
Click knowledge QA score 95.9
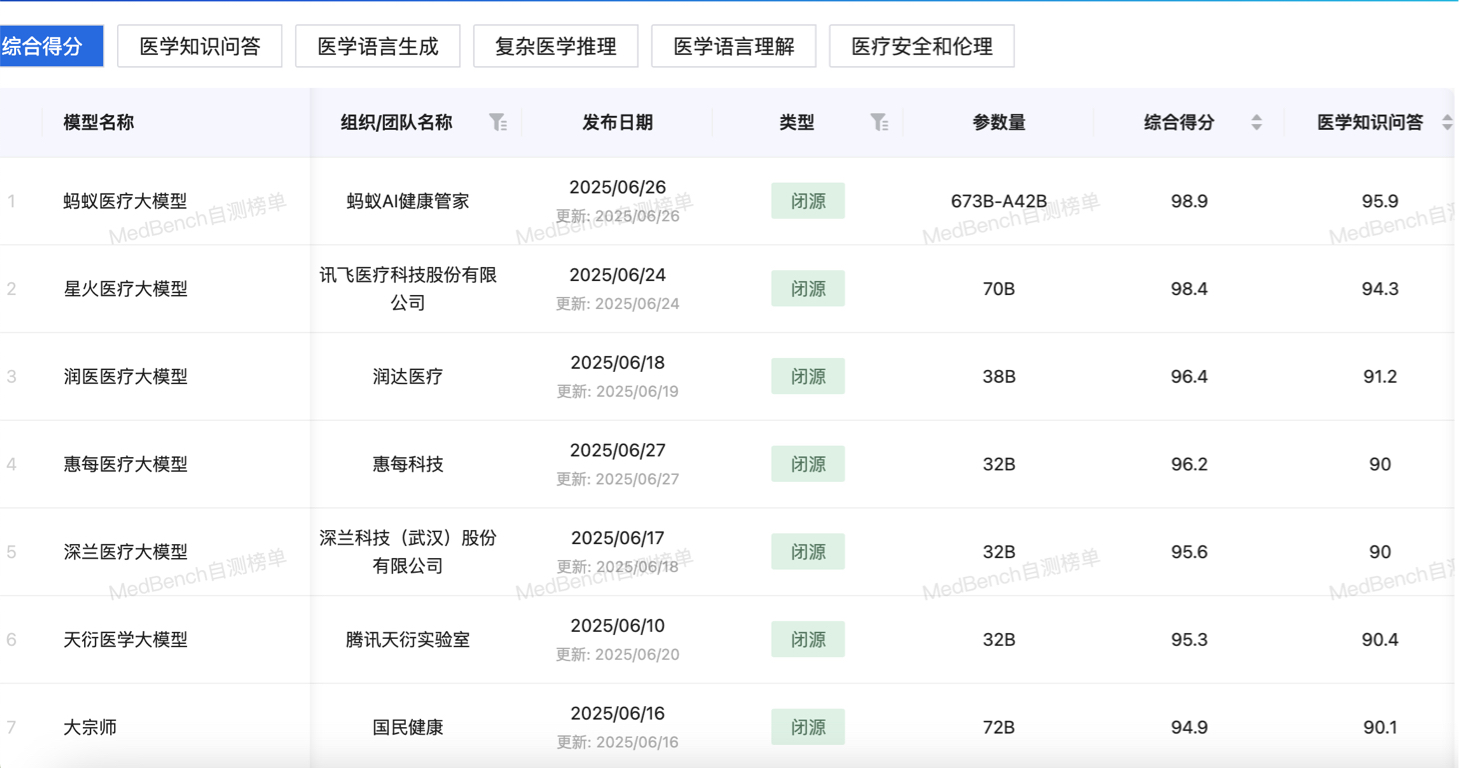[1380, 201]
